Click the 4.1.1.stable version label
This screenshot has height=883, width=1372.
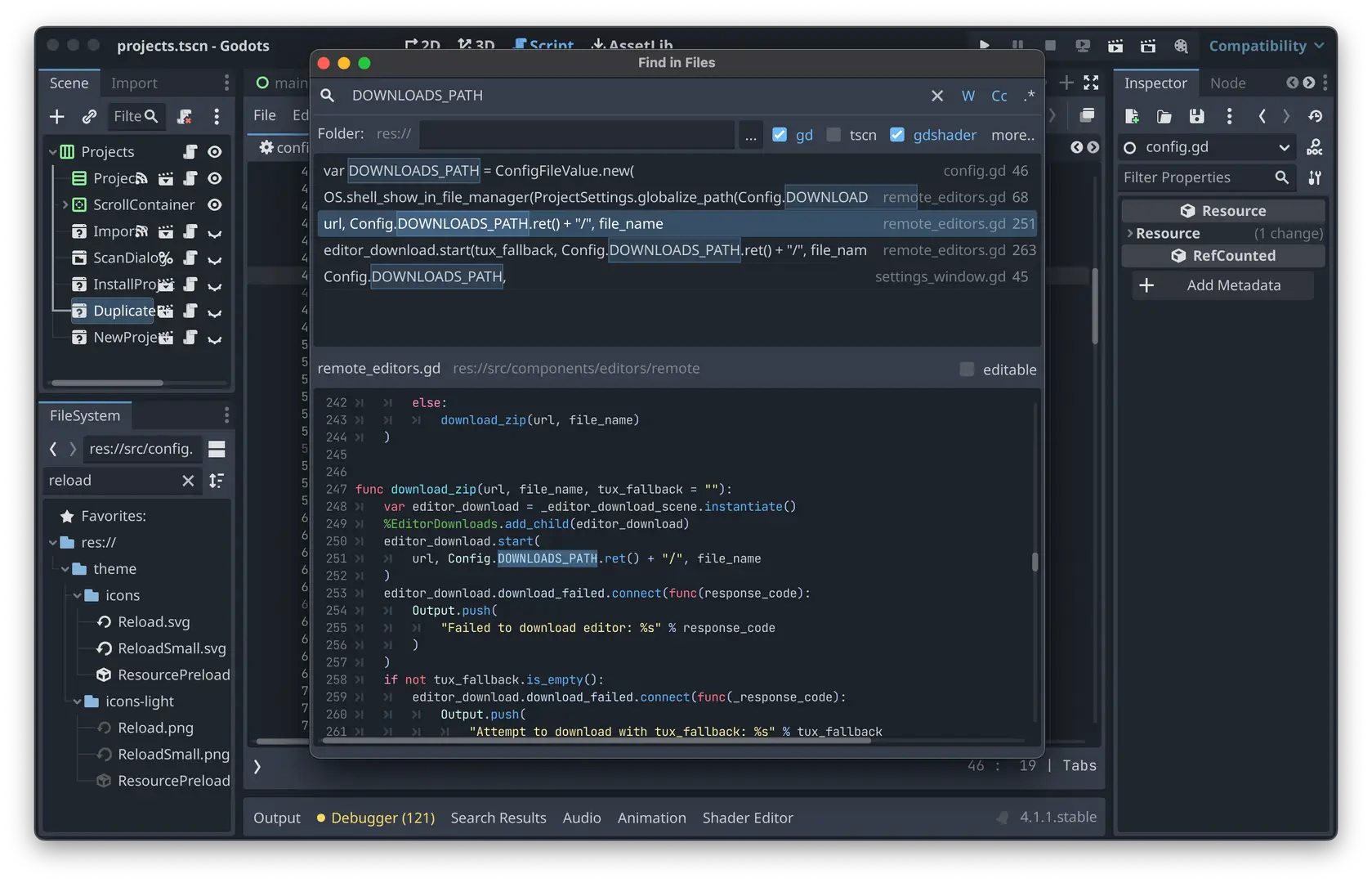click(x=1057, y=817)
